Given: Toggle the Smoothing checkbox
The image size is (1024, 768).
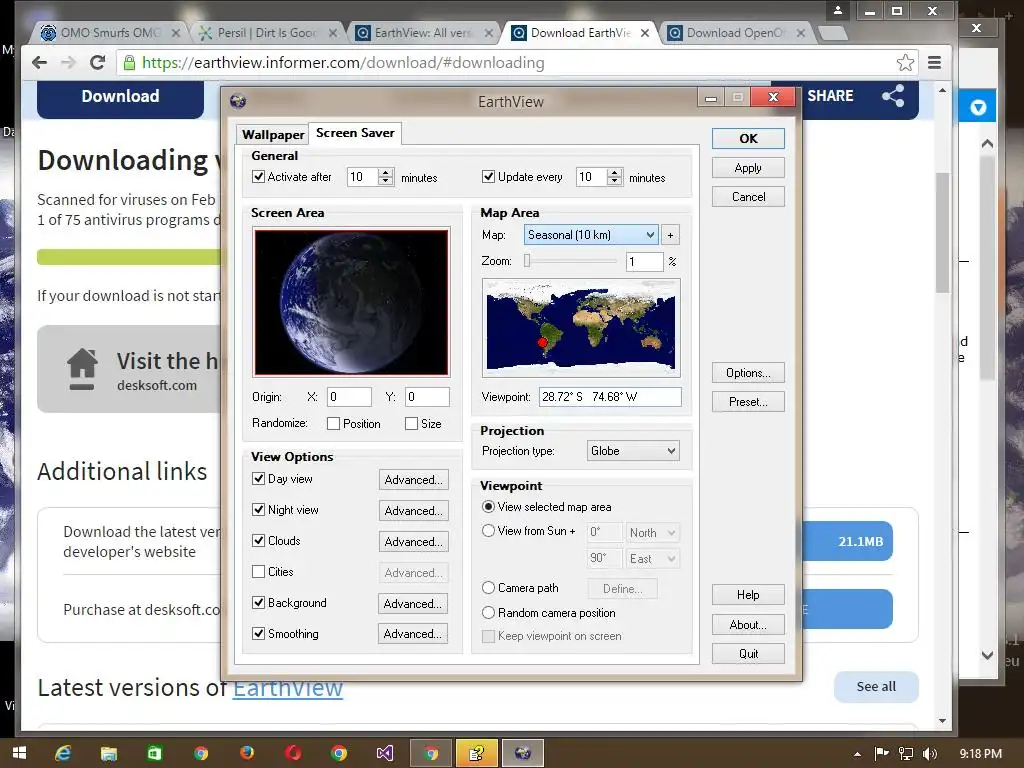Looking at the screenshot, I should 259,633.
